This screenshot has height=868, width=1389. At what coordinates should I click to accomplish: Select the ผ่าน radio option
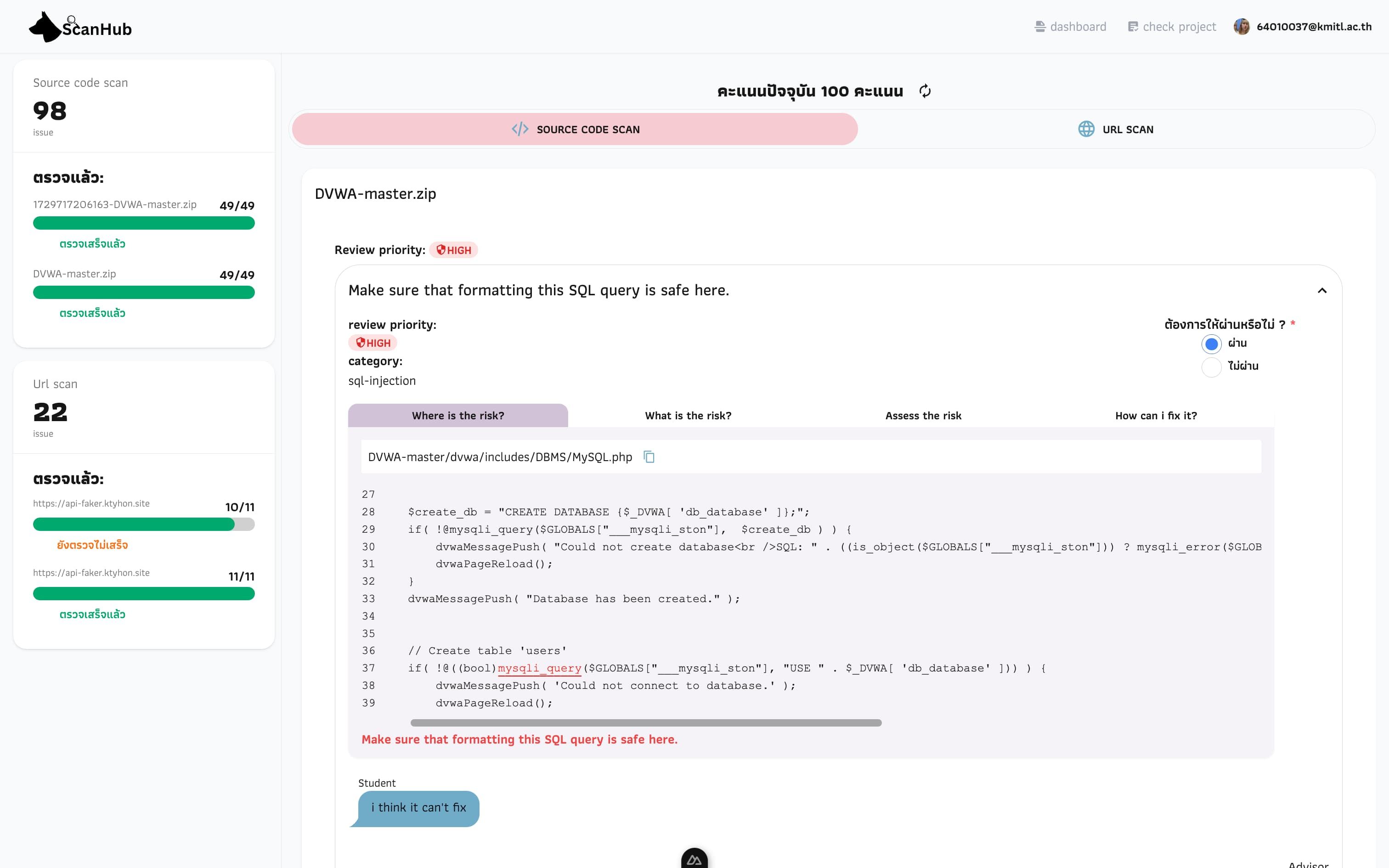(1211, 344)
